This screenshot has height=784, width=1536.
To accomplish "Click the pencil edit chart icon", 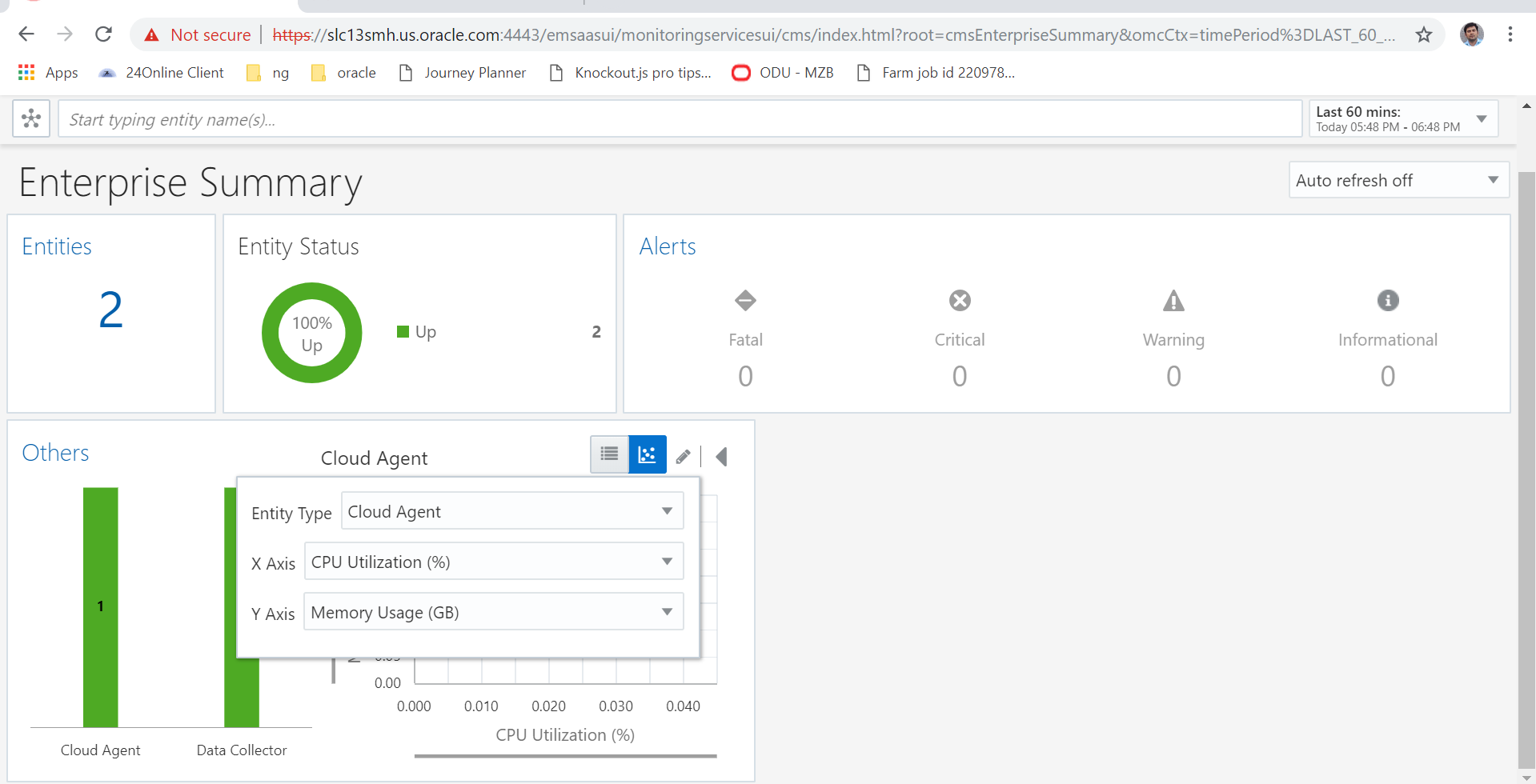I will (x=683, y=456).
